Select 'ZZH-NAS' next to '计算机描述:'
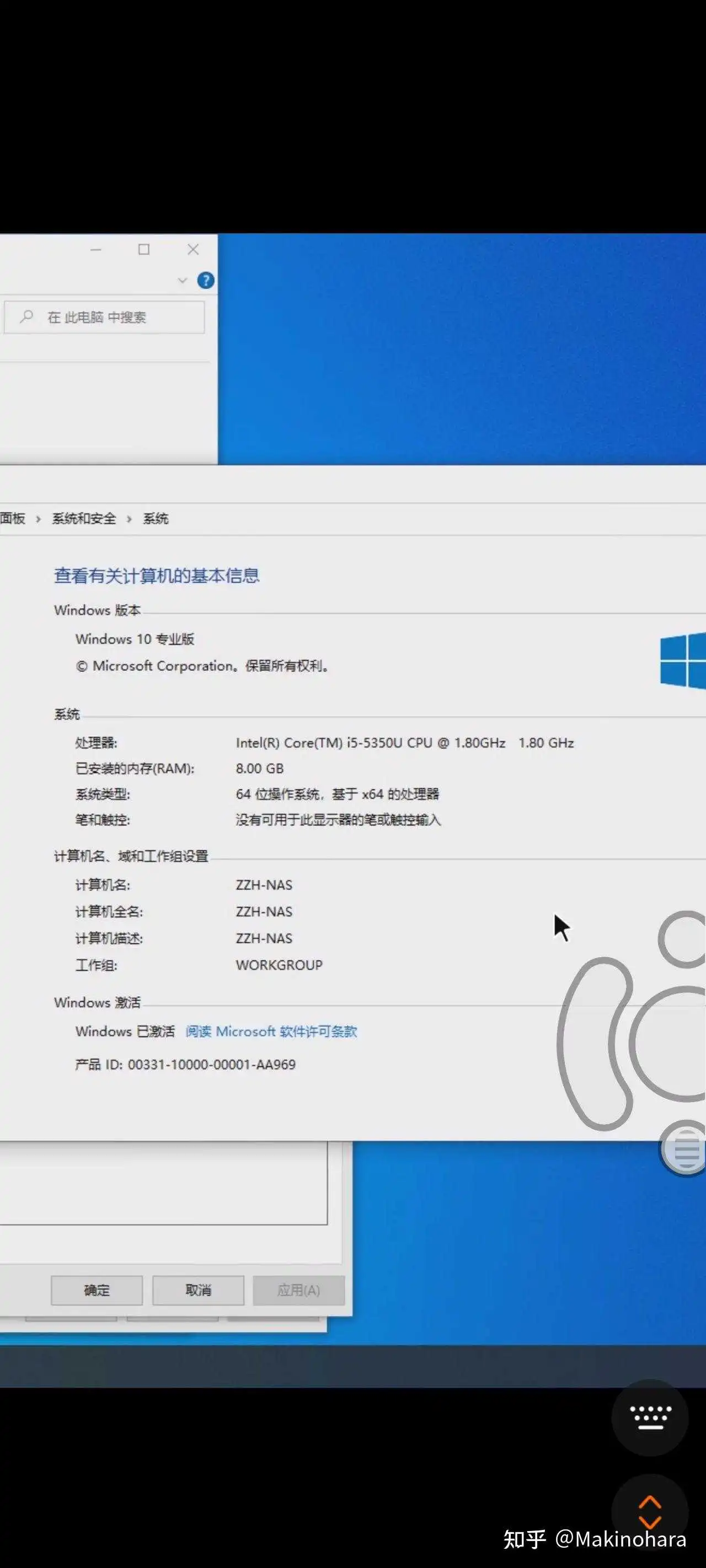The height and width of the screenshot is (1568, 706). [x=264, y=938]
